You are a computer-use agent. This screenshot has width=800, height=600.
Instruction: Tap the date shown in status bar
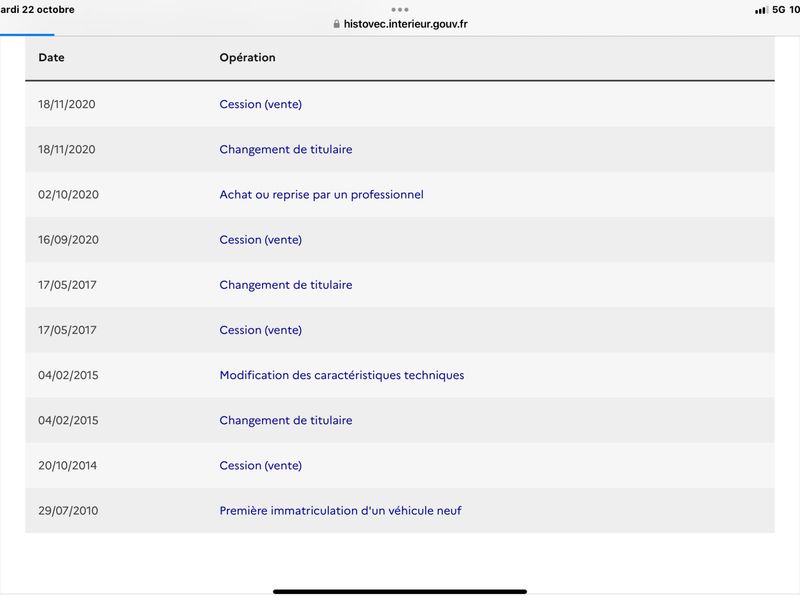click(37, 10)
